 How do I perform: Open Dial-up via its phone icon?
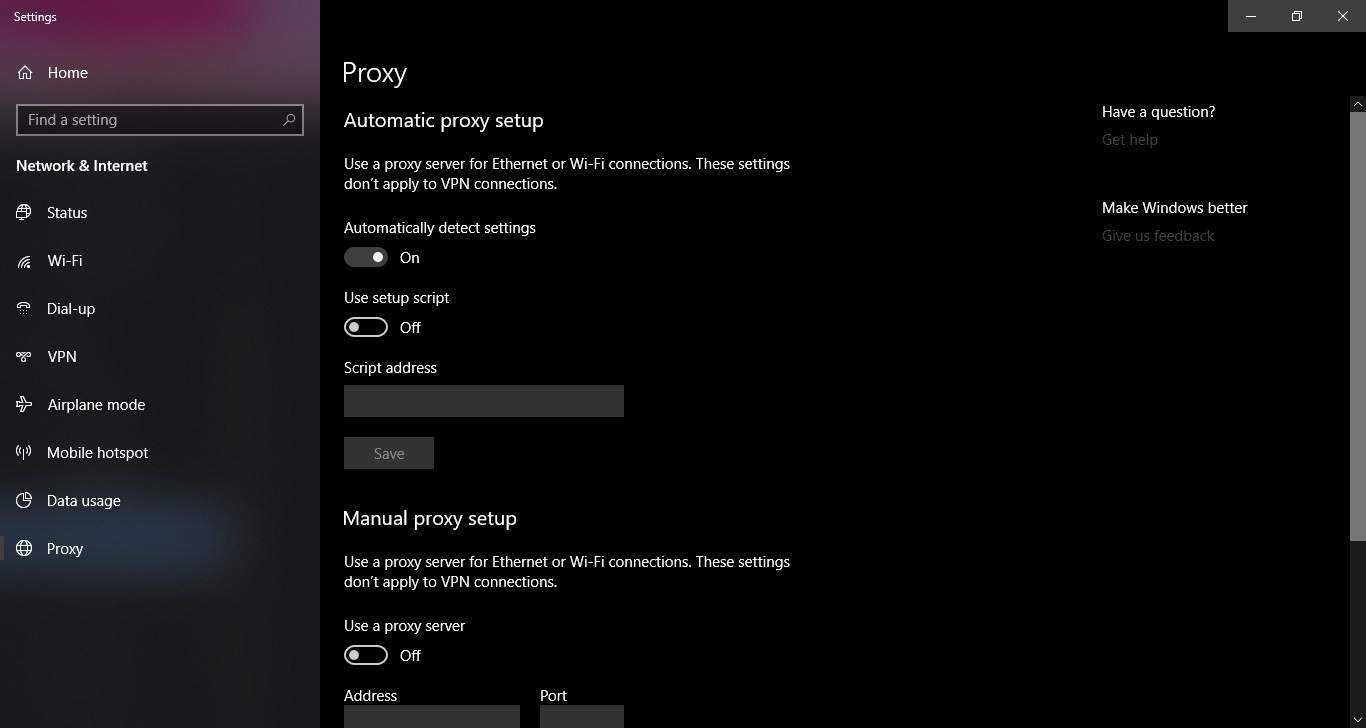point(24,308)
